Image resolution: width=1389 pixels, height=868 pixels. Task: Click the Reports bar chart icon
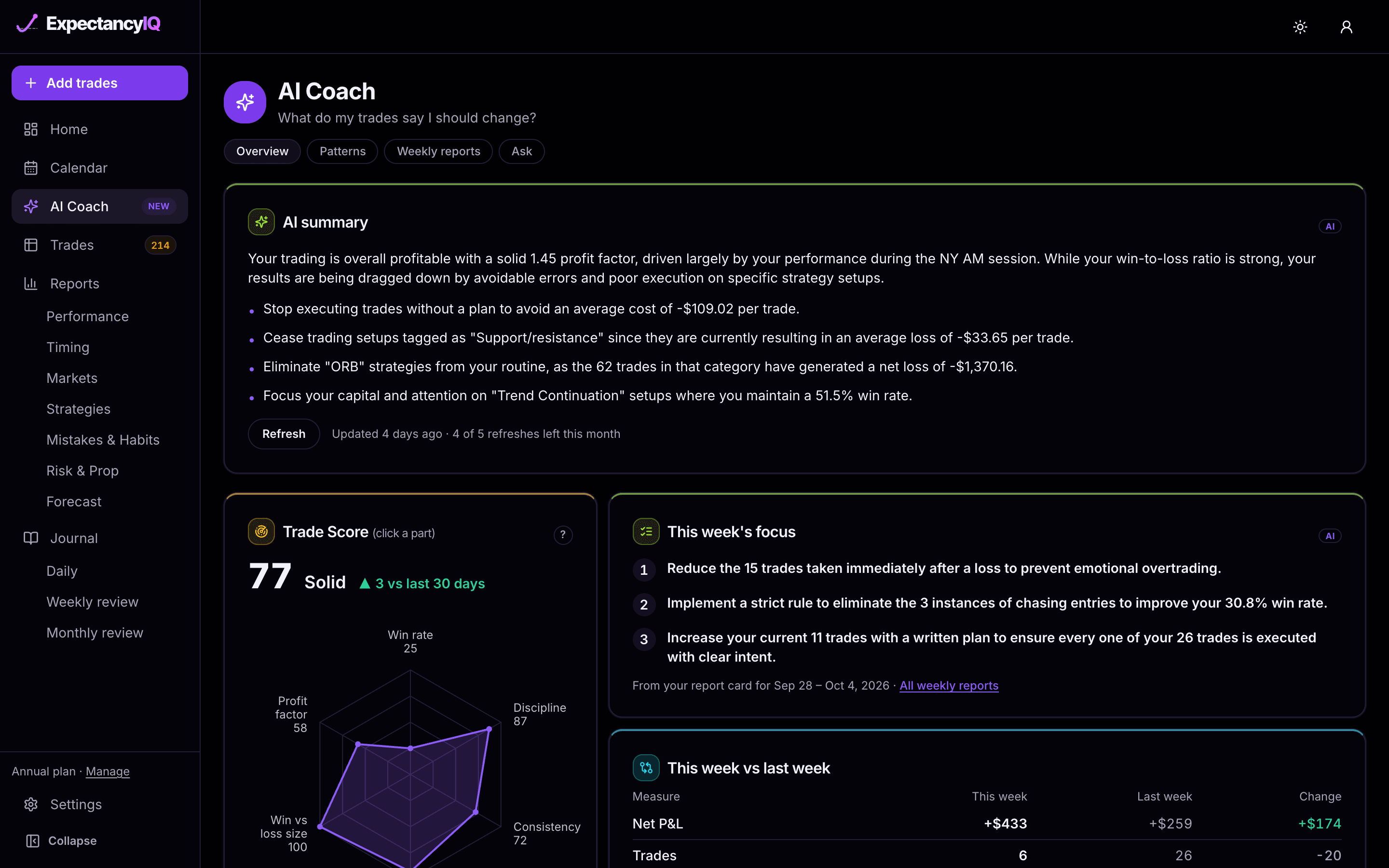[x=31, y=284]
